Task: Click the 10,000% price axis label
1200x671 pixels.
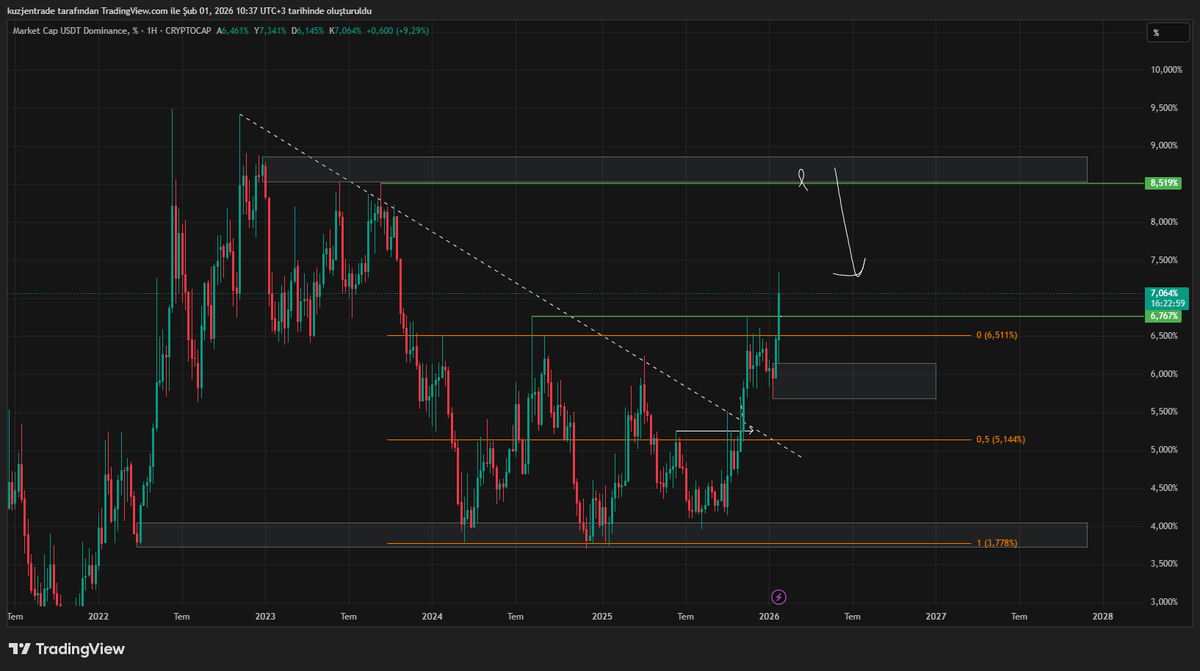Action: (1165, 70)
